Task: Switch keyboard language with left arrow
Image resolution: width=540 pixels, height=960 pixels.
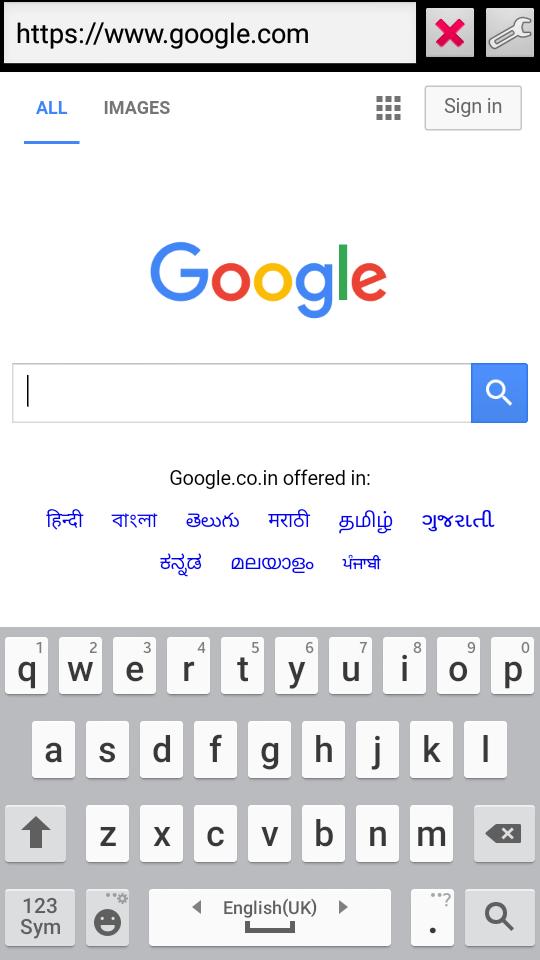Action: tap(197, 907)
